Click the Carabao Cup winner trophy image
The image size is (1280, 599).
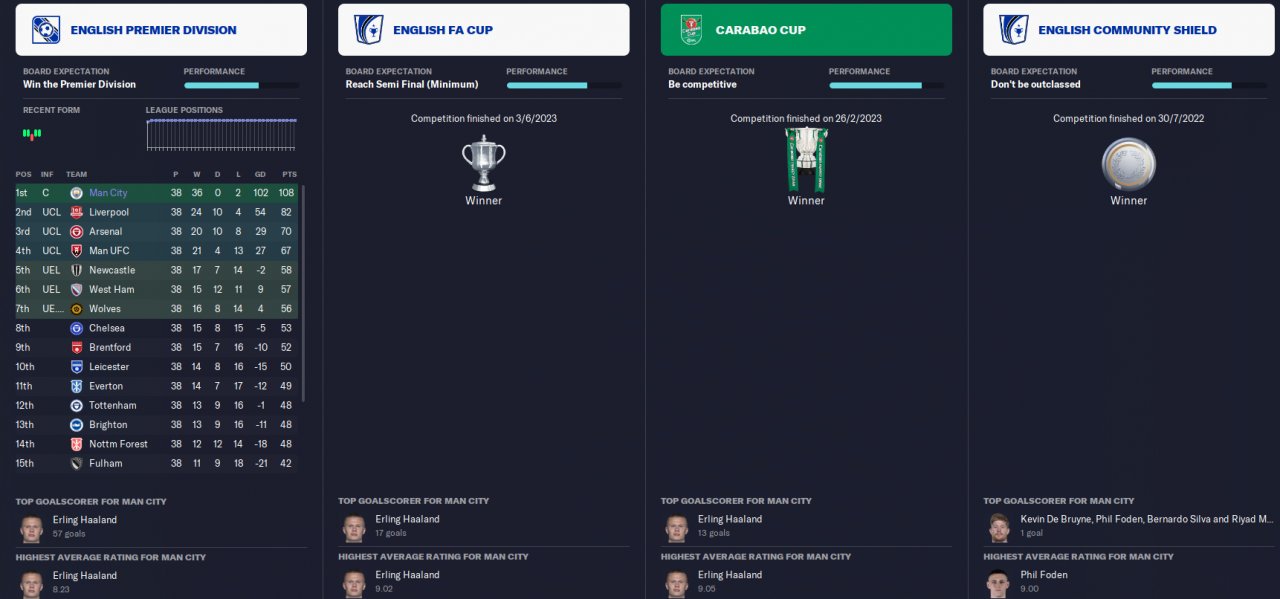point(806,159)
